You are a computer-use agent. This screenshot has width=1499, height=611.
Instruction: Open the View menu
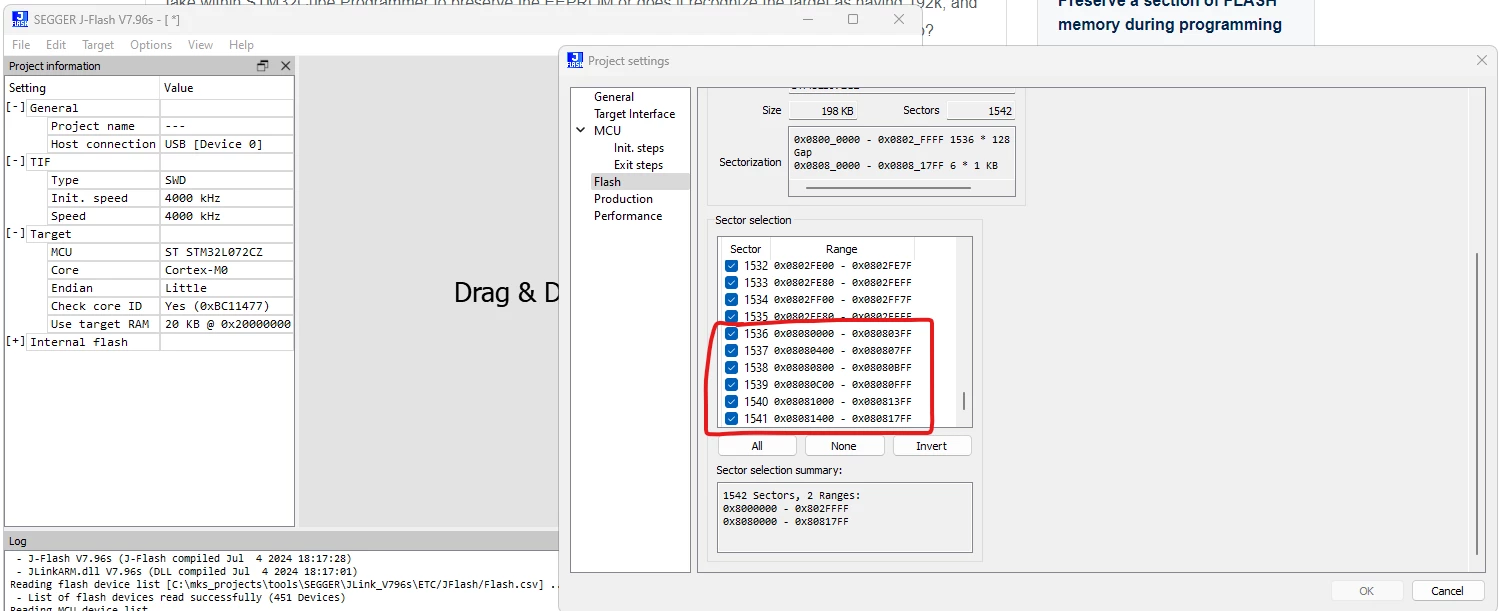(x=200, y=45)
